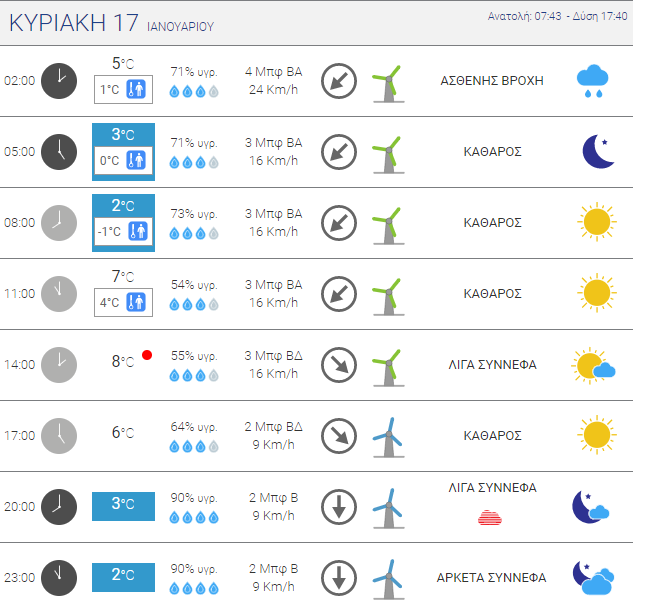Select the feels-like 1°C box at 02:00
The height and width of the screenshot is (613, 656).
[x=123, y=90]
